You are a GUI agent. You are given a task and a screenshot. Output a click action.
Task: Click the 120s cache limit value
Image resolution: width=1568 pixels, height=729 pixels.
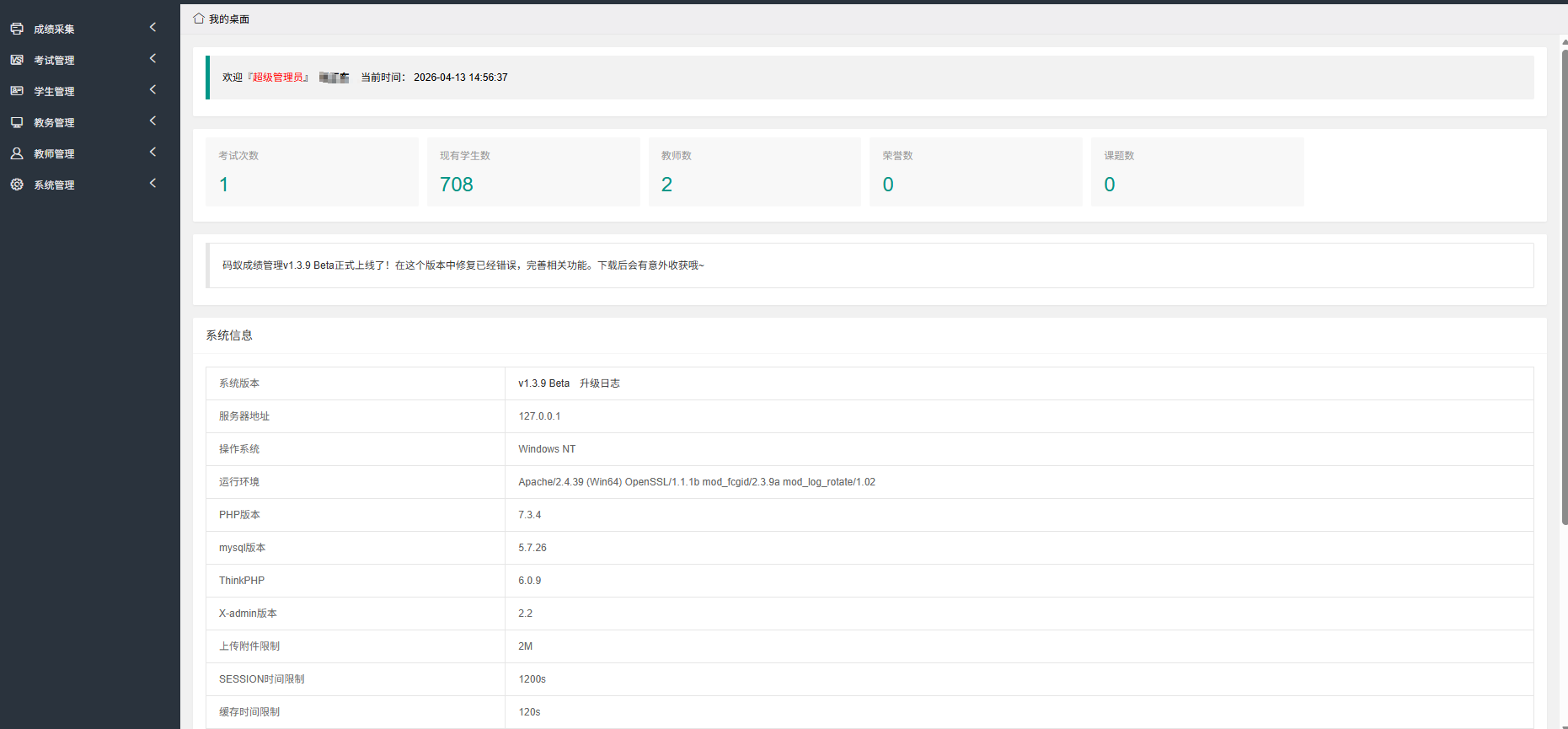coord(530,712)
